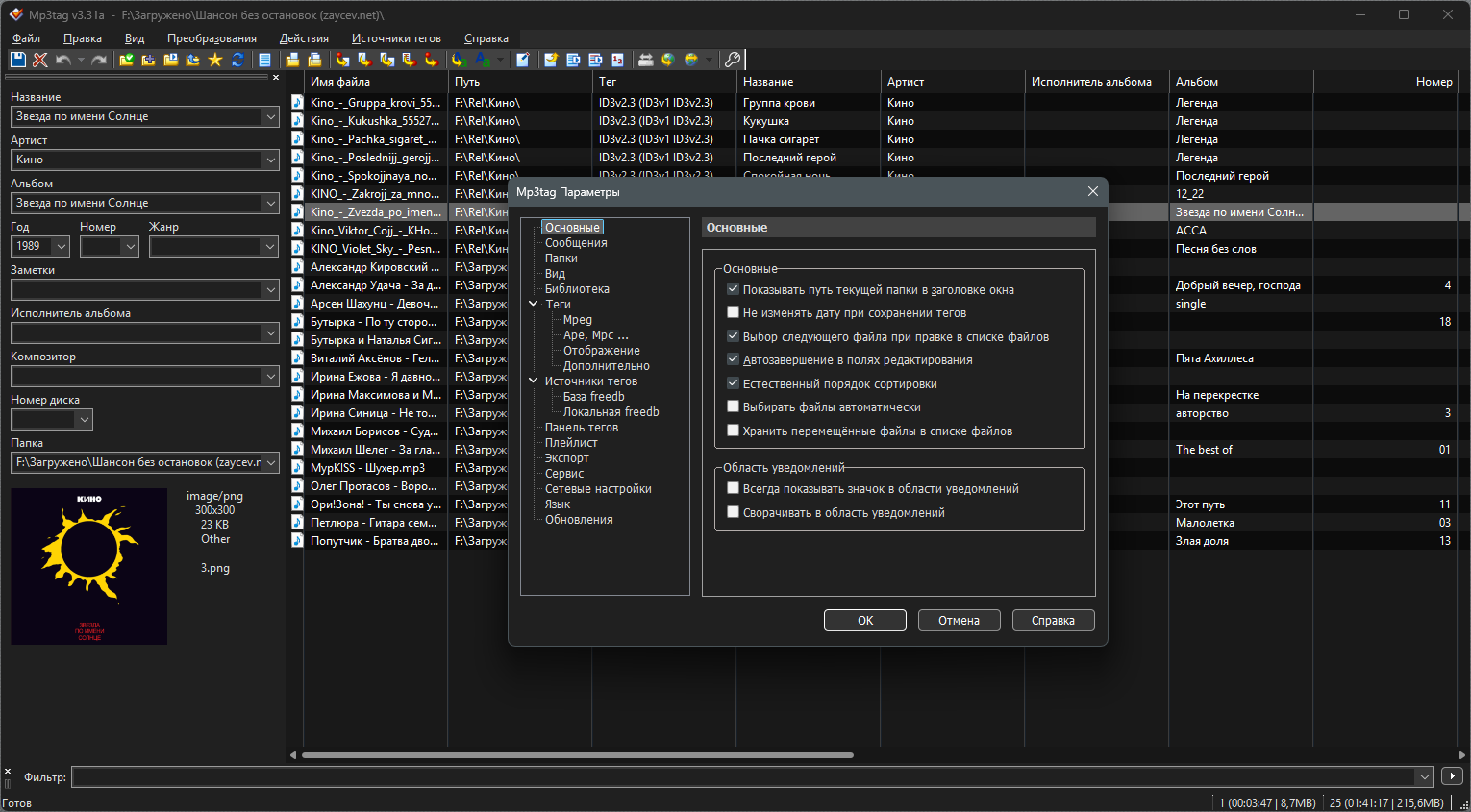Image resolution: width=1471 pixels, height=812 pixels.
Task: Click the Save tag floppy disk icon
Action: (18, 60)
